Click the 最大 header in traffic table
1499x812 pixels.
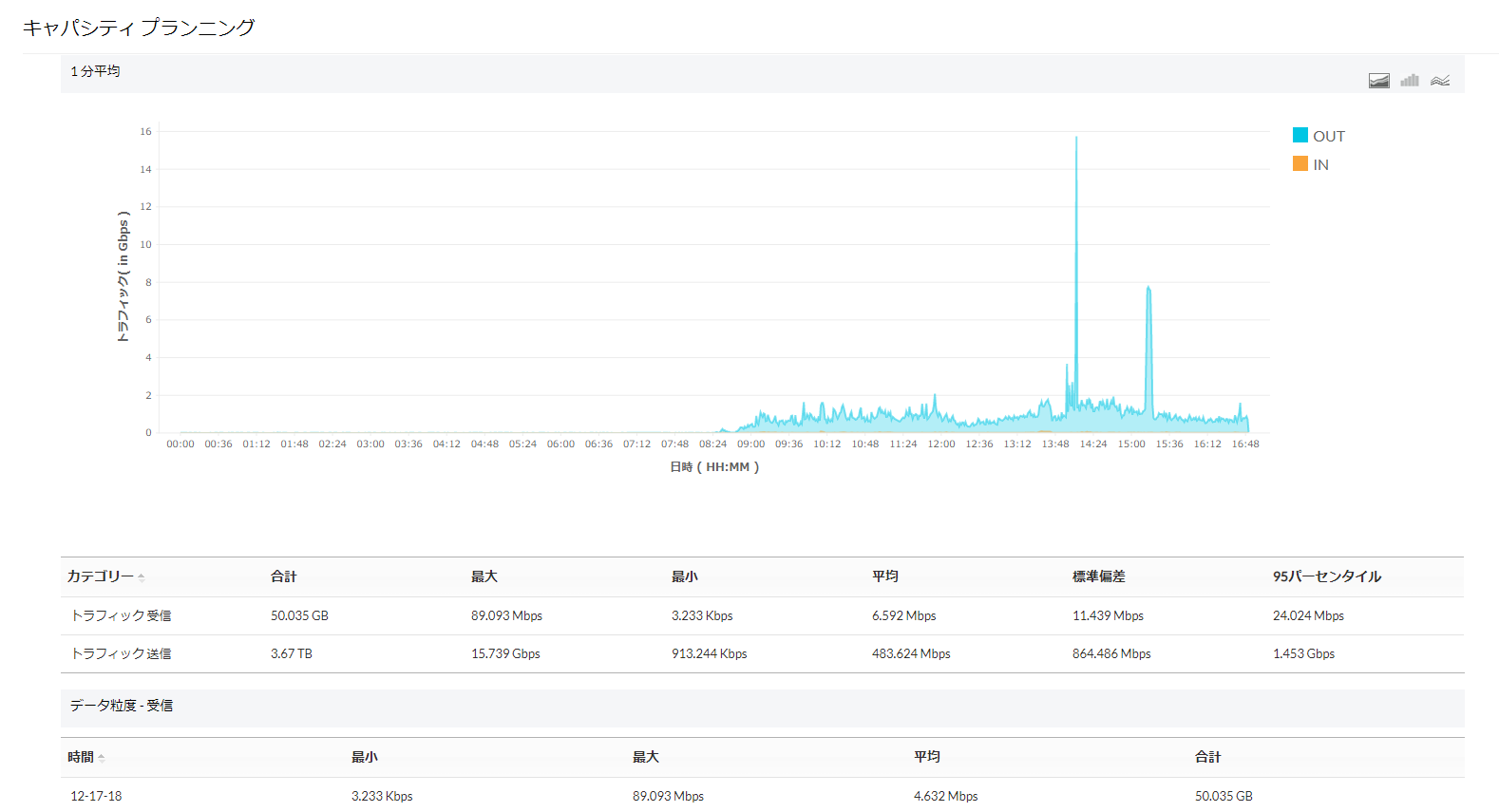tap(484, 576)
